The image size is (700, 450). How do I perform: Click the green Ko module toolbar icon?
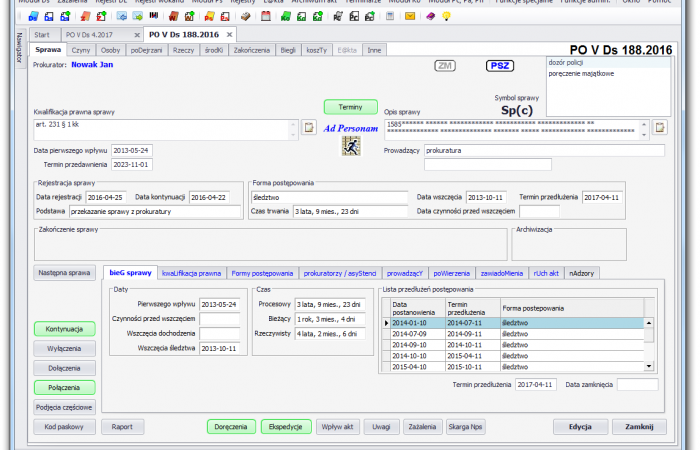(x=286, y=17)
